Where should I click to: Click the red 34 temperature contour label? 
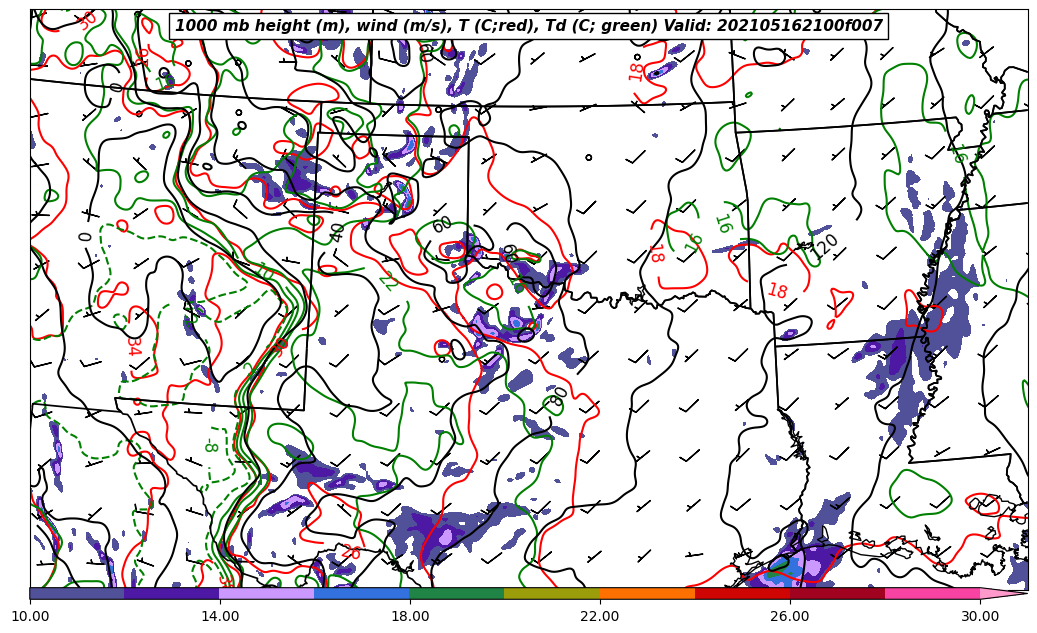point(134,346)
